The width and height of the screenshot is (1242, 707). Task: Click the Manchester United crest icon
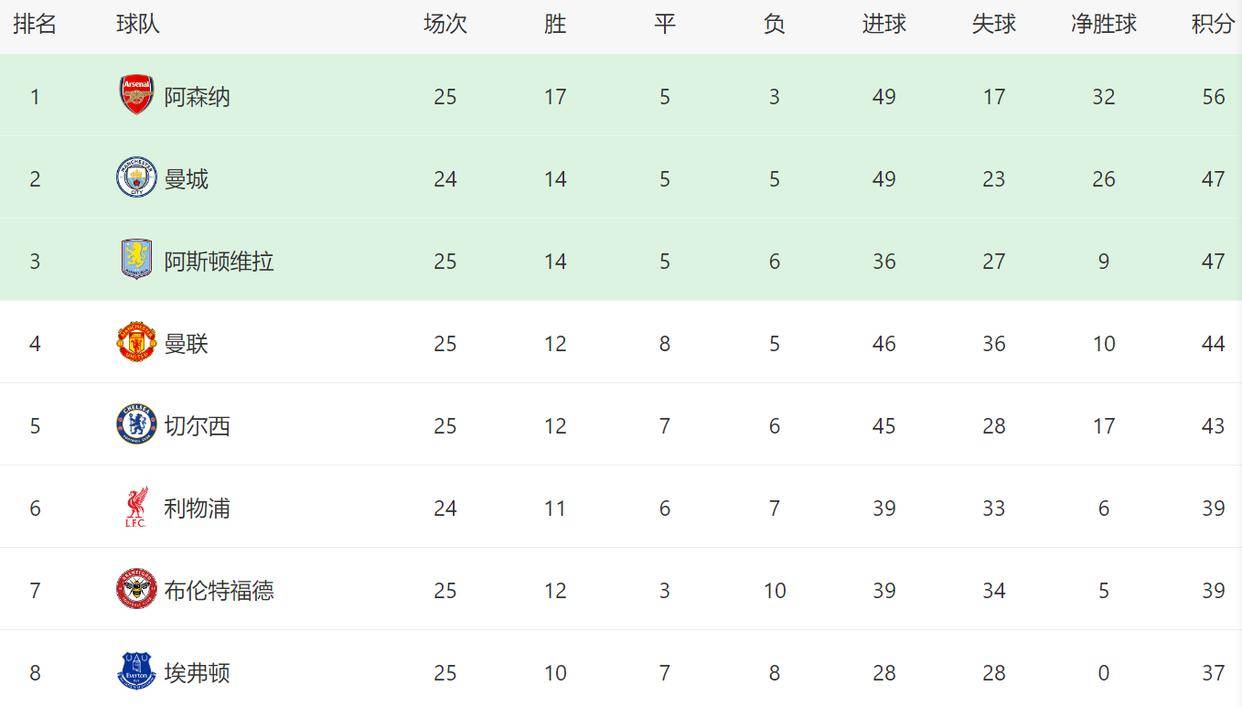136,343
